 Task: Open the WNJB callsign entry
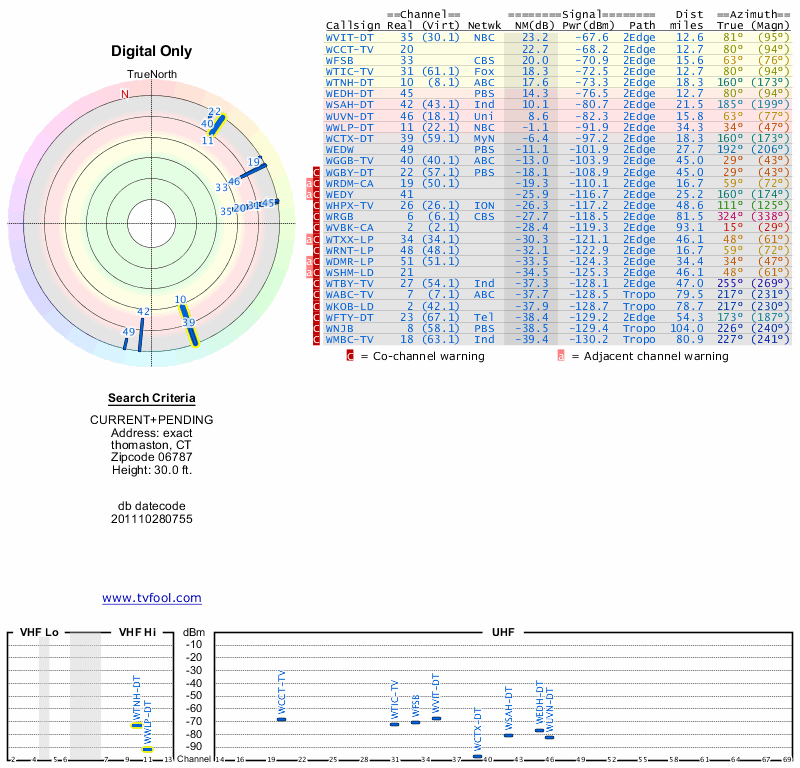tap(340, 328)
